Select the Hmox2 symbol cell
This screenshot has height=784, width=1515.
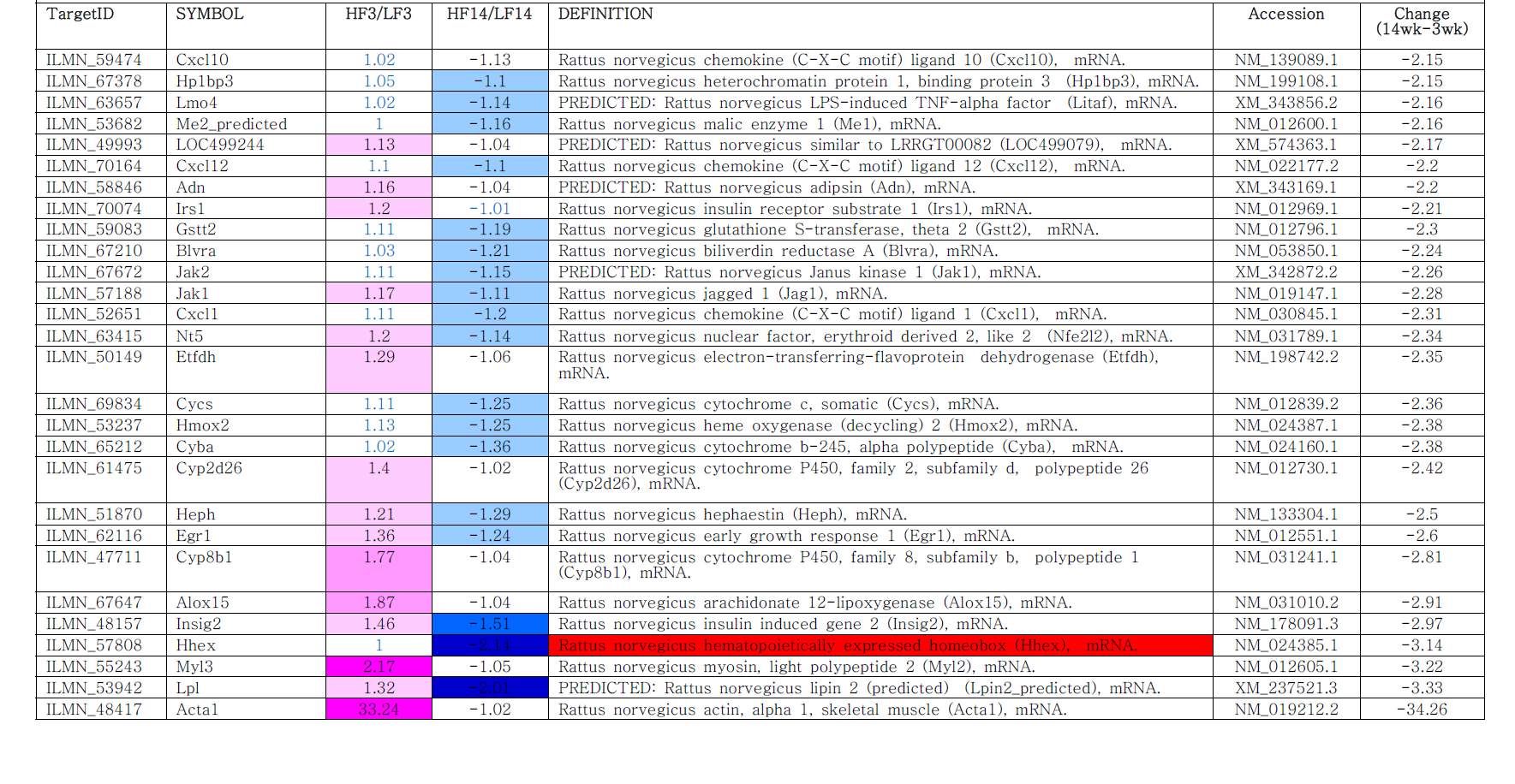[x=246, y=425]
